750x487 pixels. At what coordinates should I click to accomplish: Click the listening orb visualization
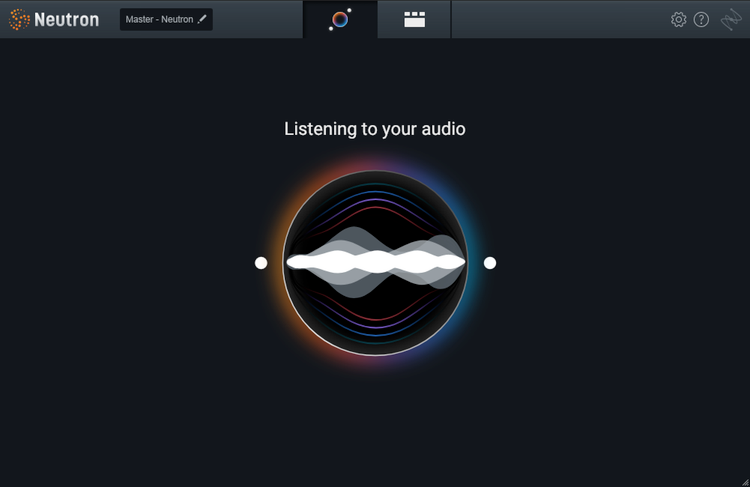pos(375,263)
